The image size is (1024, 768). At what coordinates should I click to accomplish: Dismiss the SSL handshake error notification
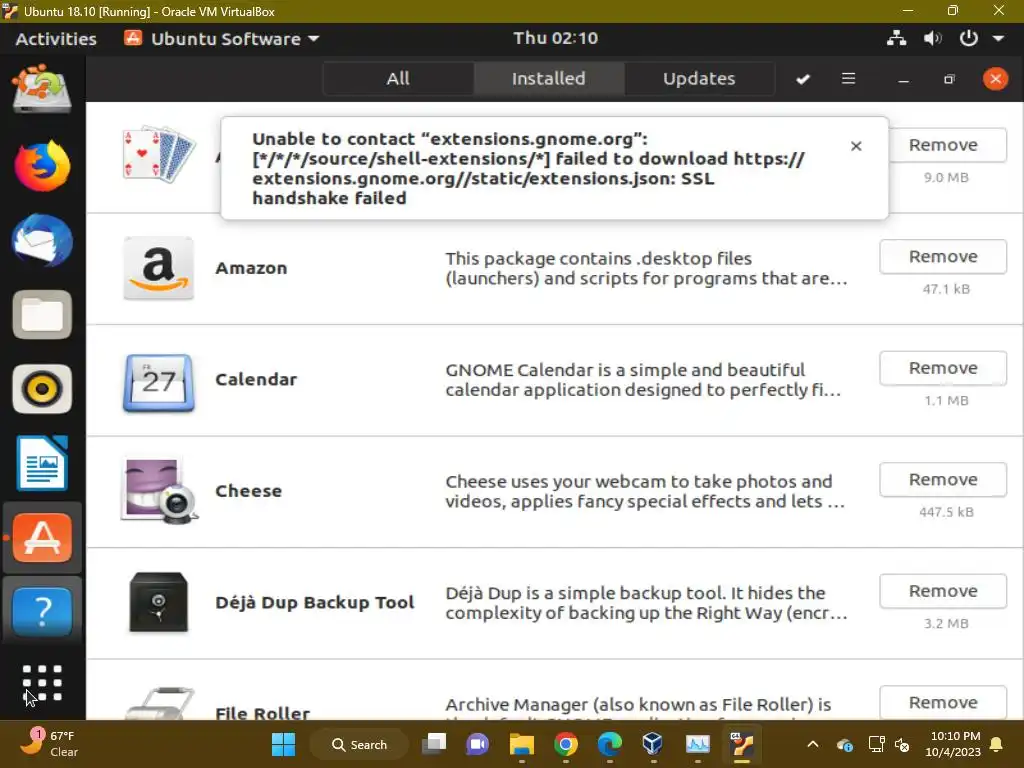[x=856, y=146]
